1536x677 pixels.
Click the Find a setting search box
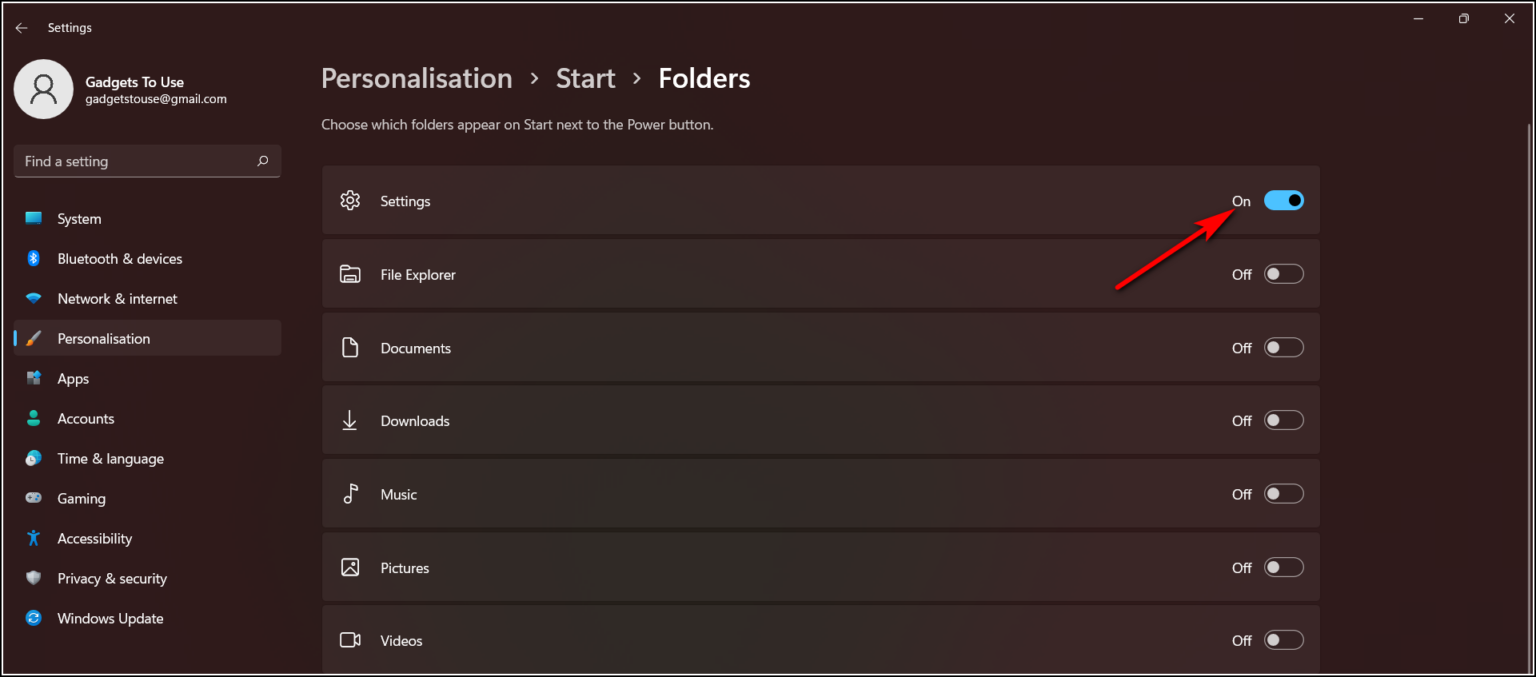[147, 161]
